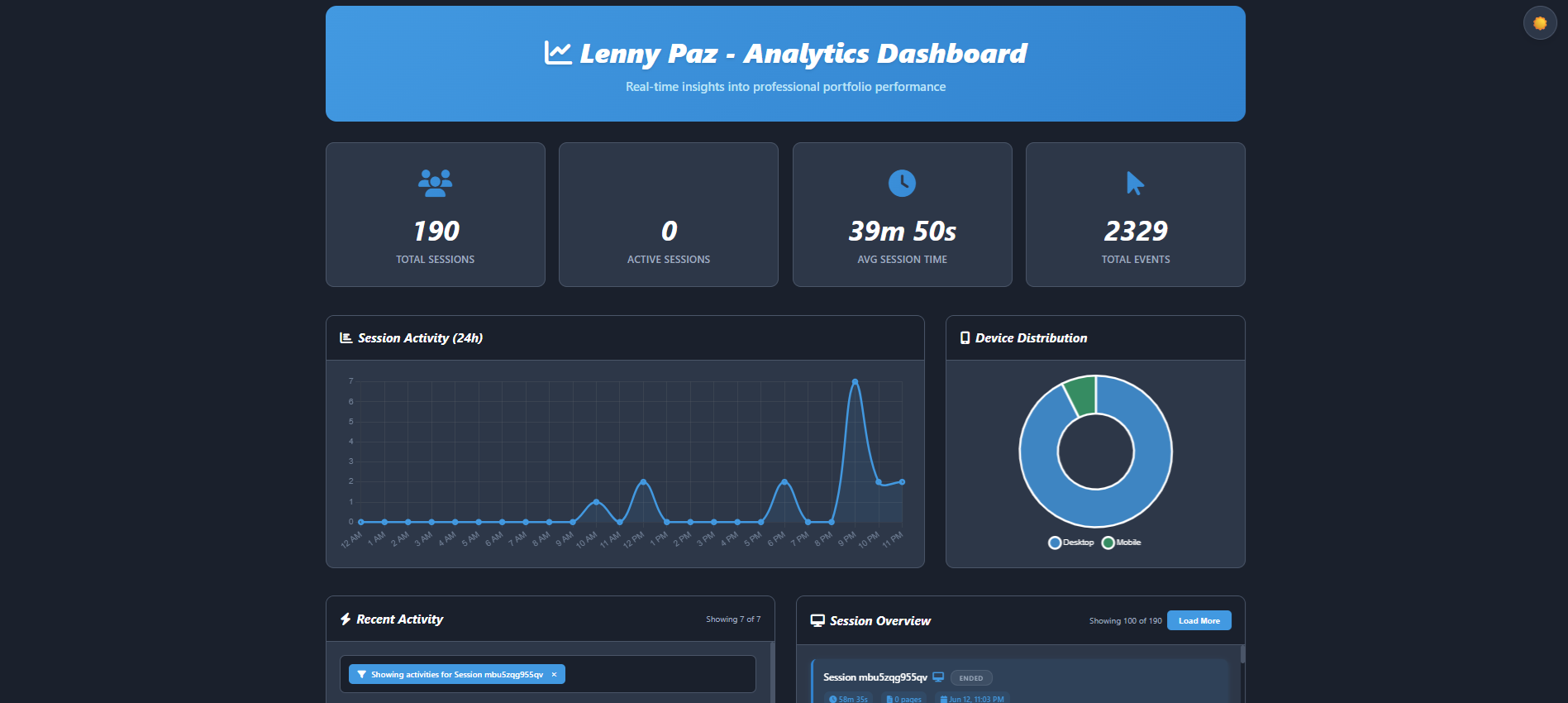The height and width of the screenshot is (703, 1568).
Task: Click the desktop device icon next to Session mbu5zqg955qv
Action: pos(938,677)
